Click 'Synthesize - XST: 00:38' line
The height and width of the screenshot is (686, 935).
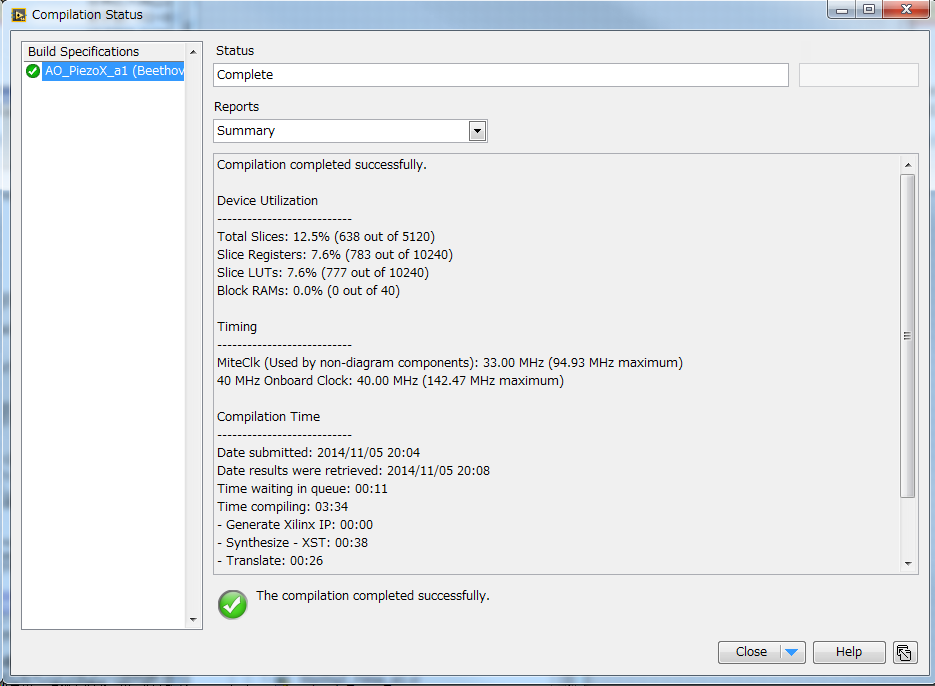coord(292,543)
